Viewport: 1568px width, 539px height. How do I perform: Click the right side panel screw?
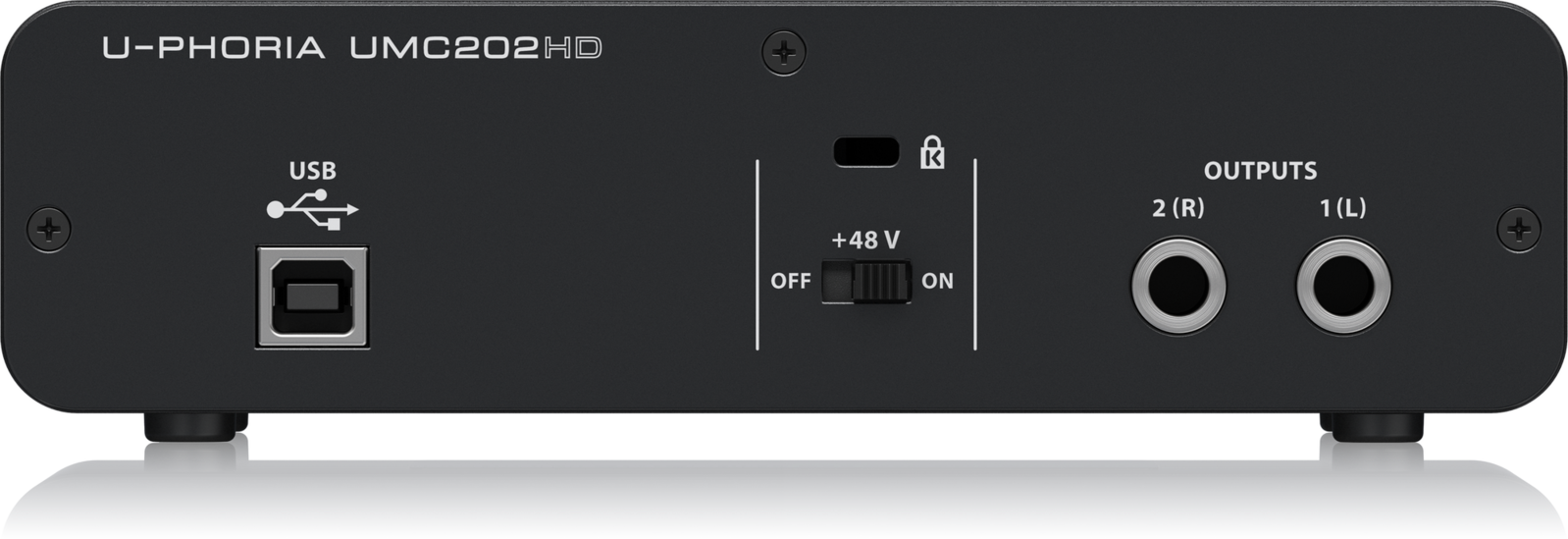pyautogui.click(x=1519, y=230)
